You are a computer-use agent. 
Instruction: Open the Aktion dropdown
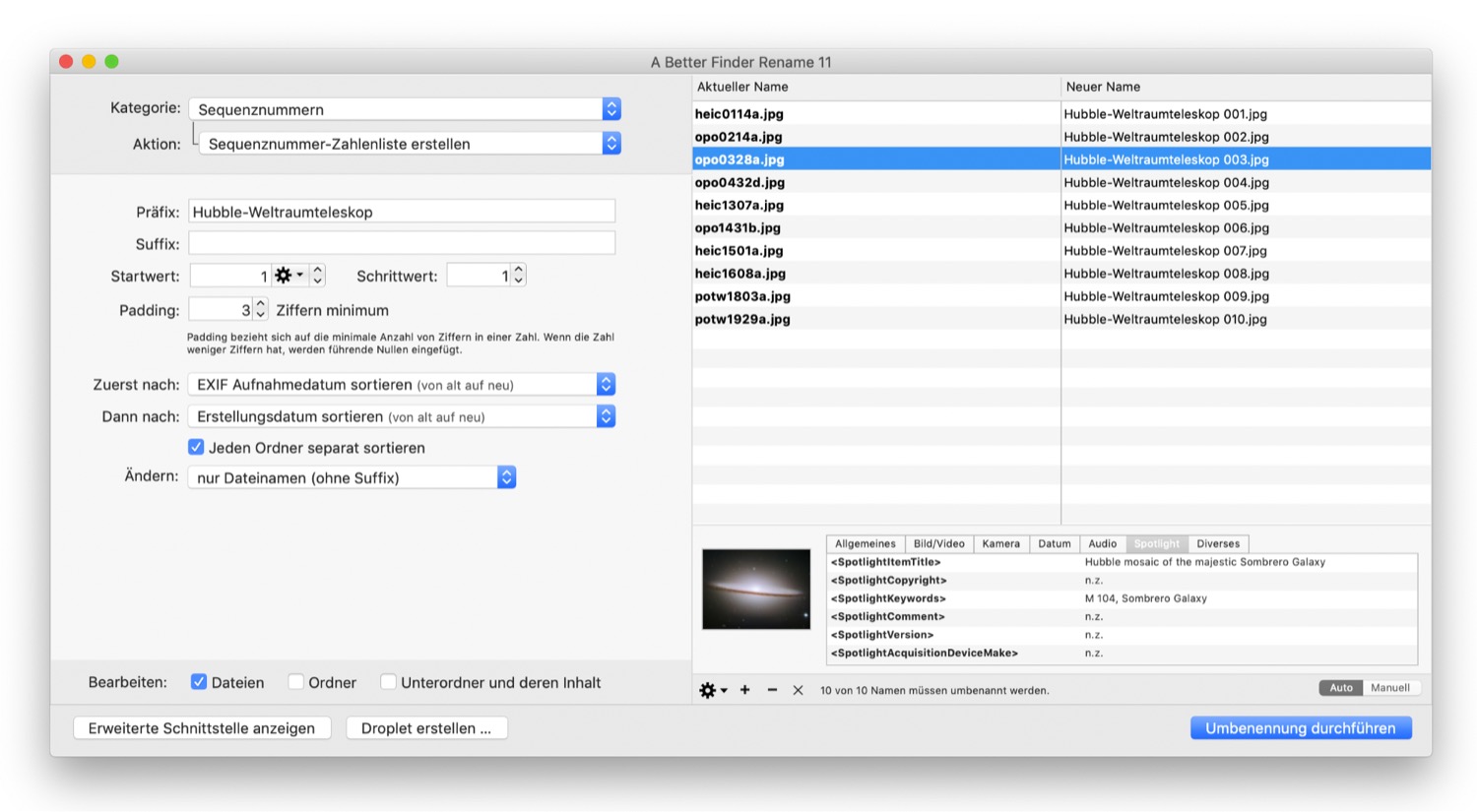point(410,144)
